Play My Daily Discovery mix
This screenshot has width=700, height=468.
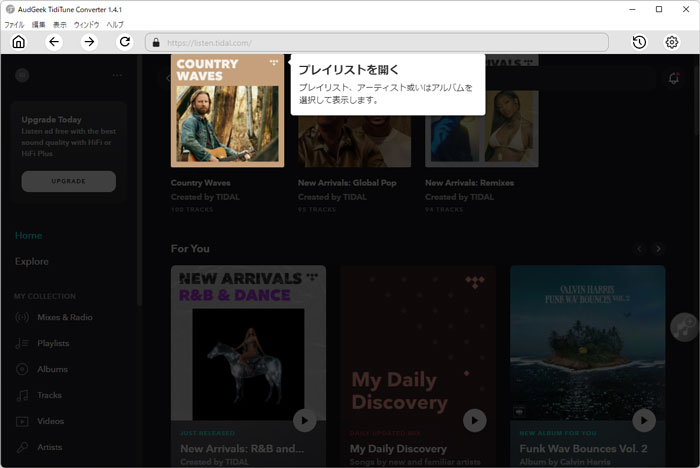point(474,420)
